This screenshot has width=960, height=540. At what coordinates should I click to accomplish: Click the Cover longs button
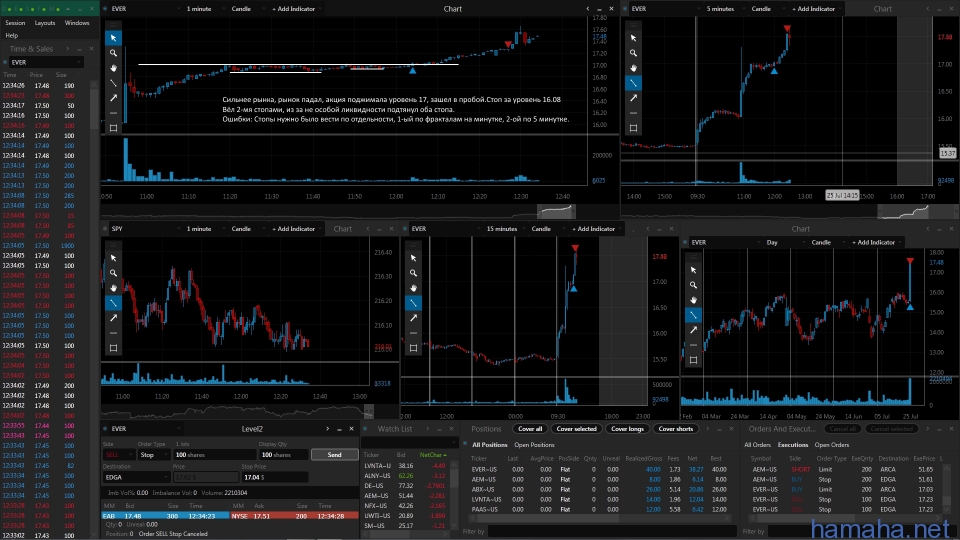point(628,429)
